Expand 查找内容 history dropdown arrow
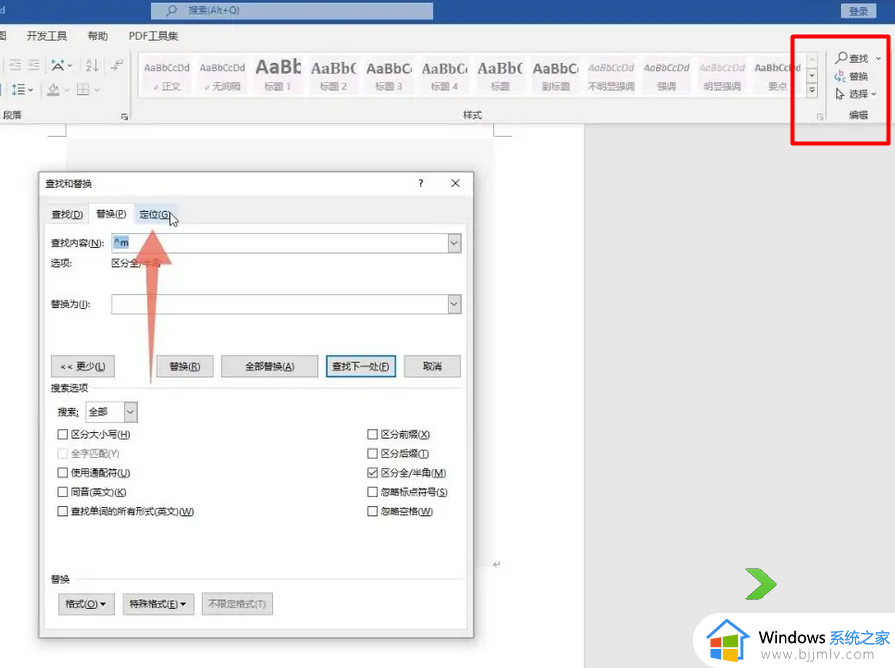The image size is (895, 668). [454, 243]
